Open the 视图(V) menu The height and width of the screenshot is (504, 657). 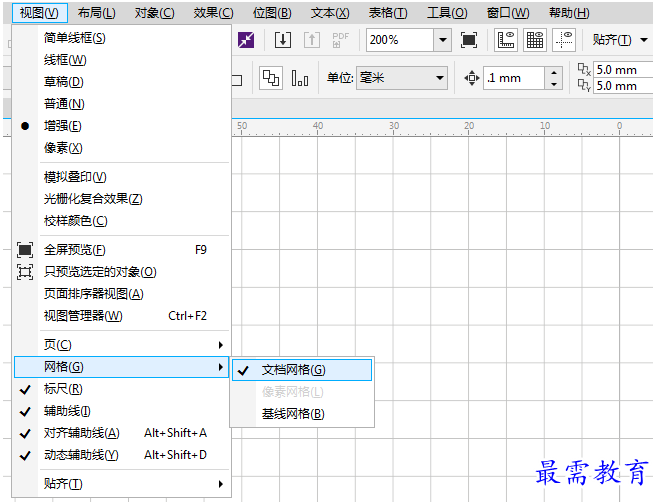pyautogui.click(x=39, y=13)
